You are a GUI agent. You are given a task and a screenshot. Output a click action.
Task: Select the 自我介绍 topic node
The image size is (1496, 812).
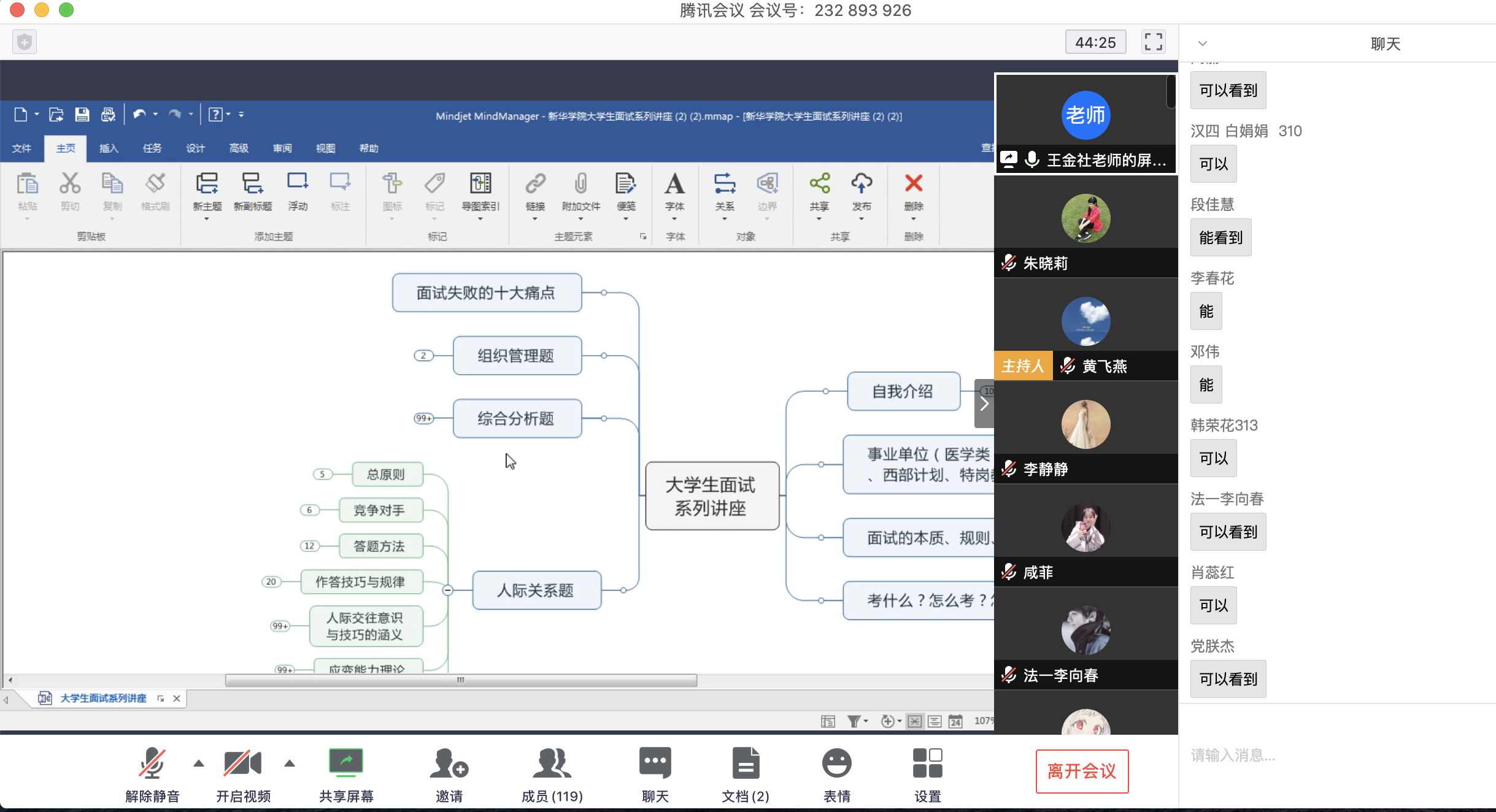click(x=903, y=391)
